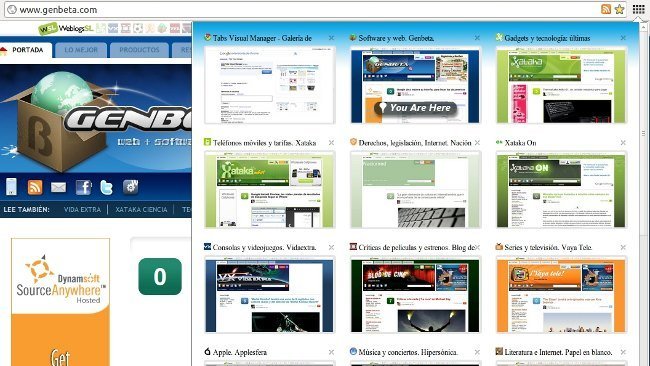Close the Literatura e Internet Papel en blanco tile
The image size is (650, 366).
623,352
